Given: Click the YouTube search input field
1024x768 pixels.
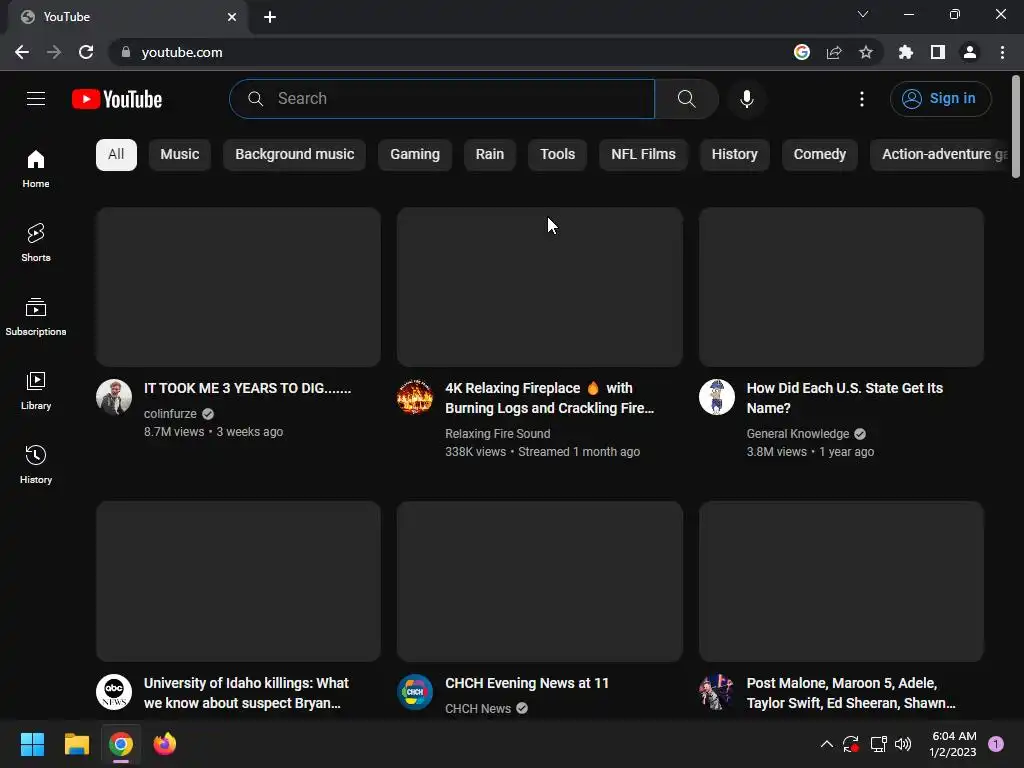Looking at the screenshot, I should 442,99.
